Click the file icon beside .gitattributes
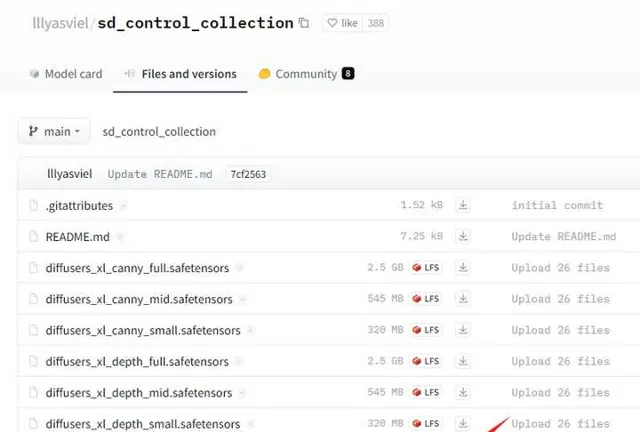 point(33,205)
